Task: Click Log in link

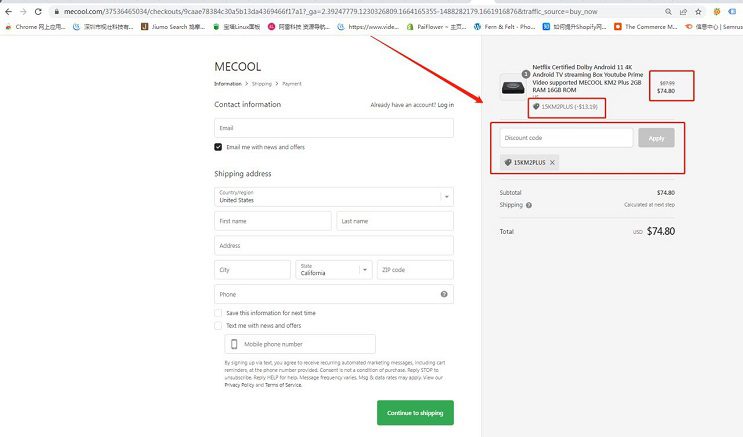Action: click(445, 105)
